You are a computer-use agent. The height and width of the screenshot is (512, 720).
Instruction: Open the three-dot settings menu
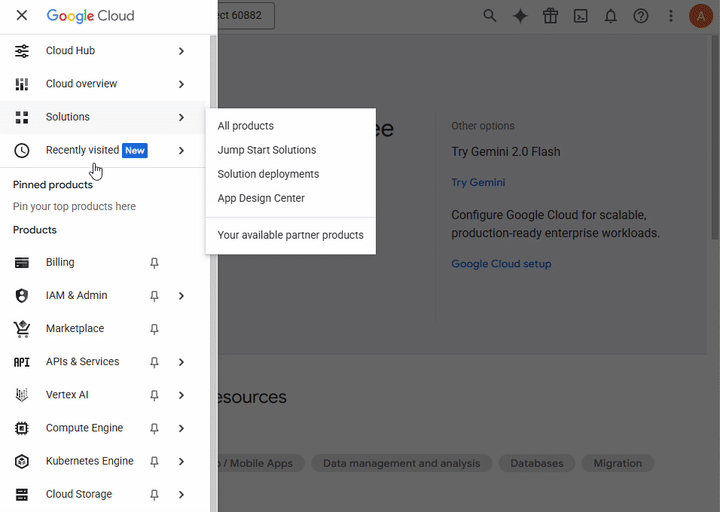click(x=671, y=16)
